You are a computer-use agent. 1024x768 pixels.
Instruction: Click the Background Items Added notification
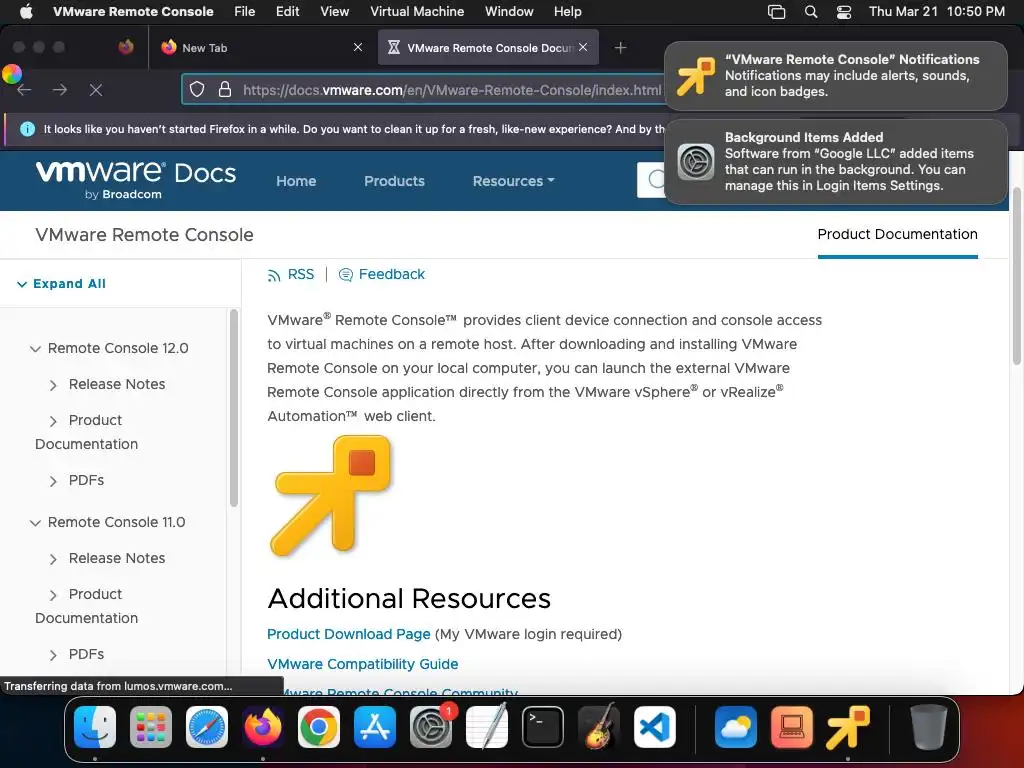tap(836, 161)
